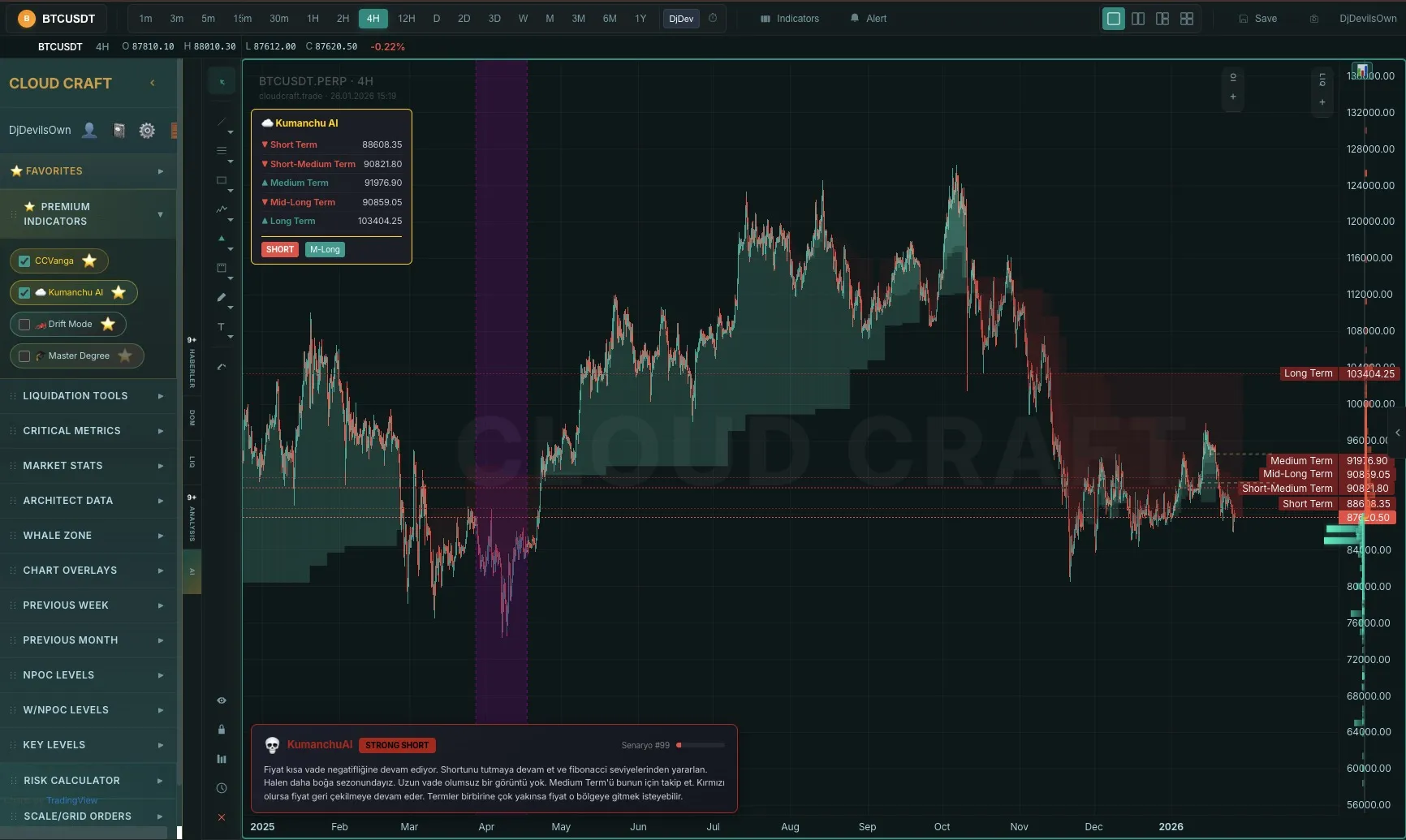Click the 87620.50 current price label
Image resolution: width=1406 pixels, height=840 pixels.
click(1368, 518)
